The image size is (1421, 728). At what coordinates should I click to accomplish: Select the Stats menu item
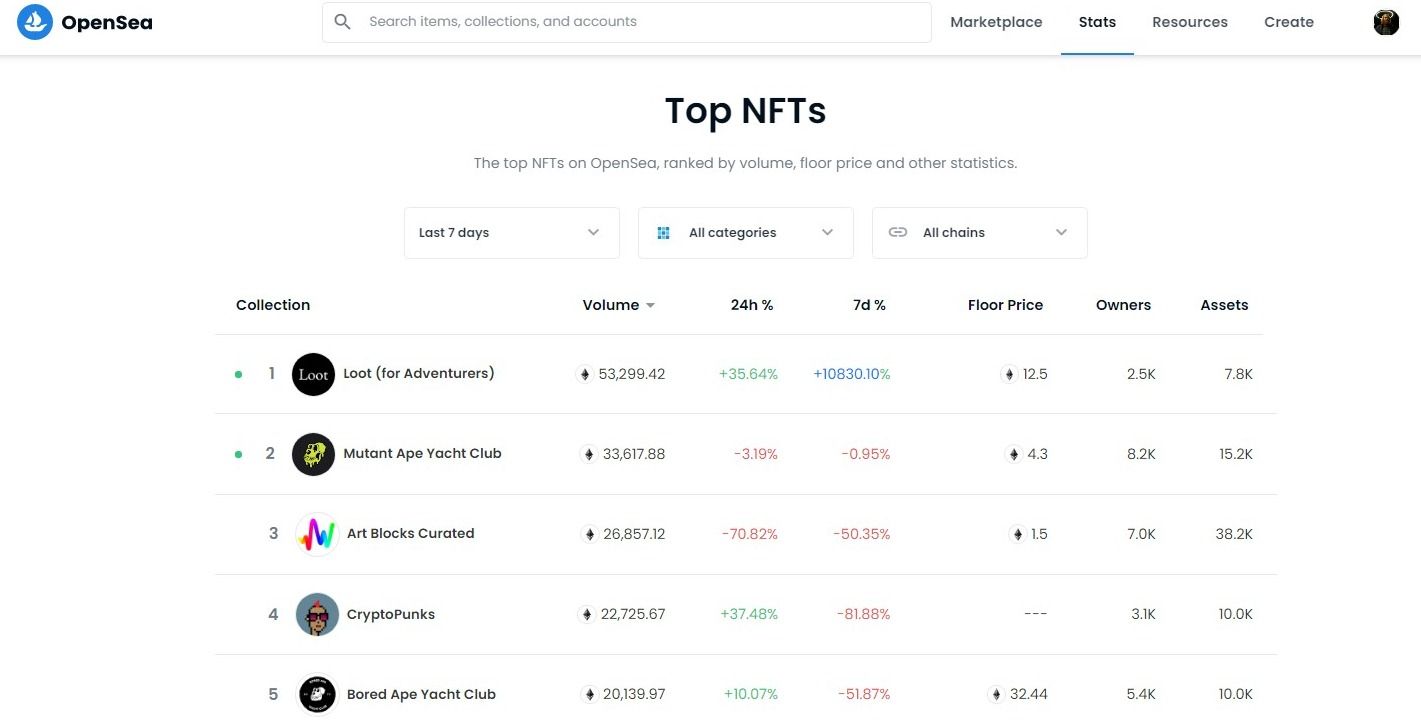[1097, 22]
